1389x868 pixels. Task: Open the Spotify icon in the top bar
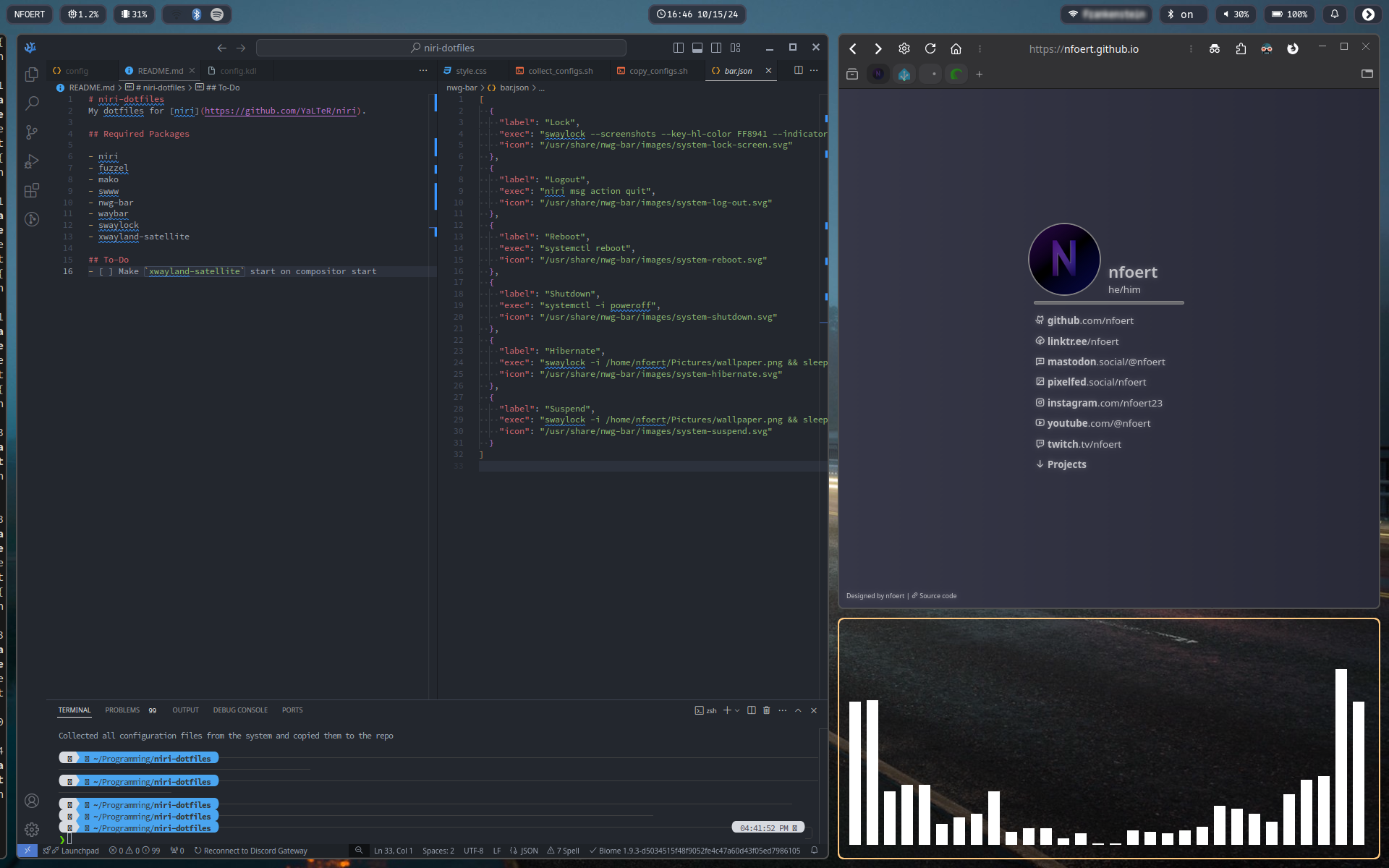[217, 14]
